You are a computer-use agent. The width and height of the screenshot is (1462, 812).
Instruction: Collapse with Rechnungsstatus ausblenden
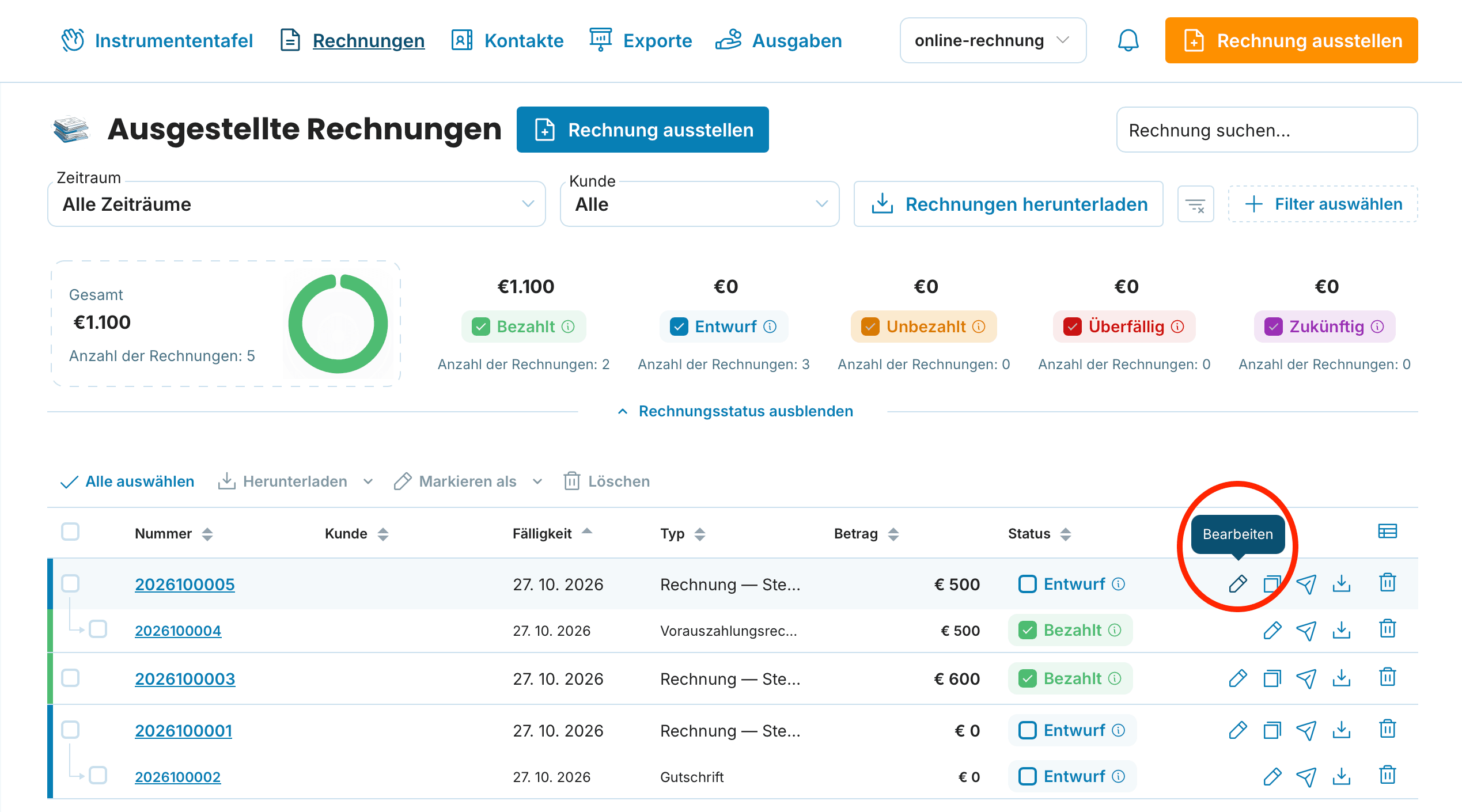click(734, 411)
